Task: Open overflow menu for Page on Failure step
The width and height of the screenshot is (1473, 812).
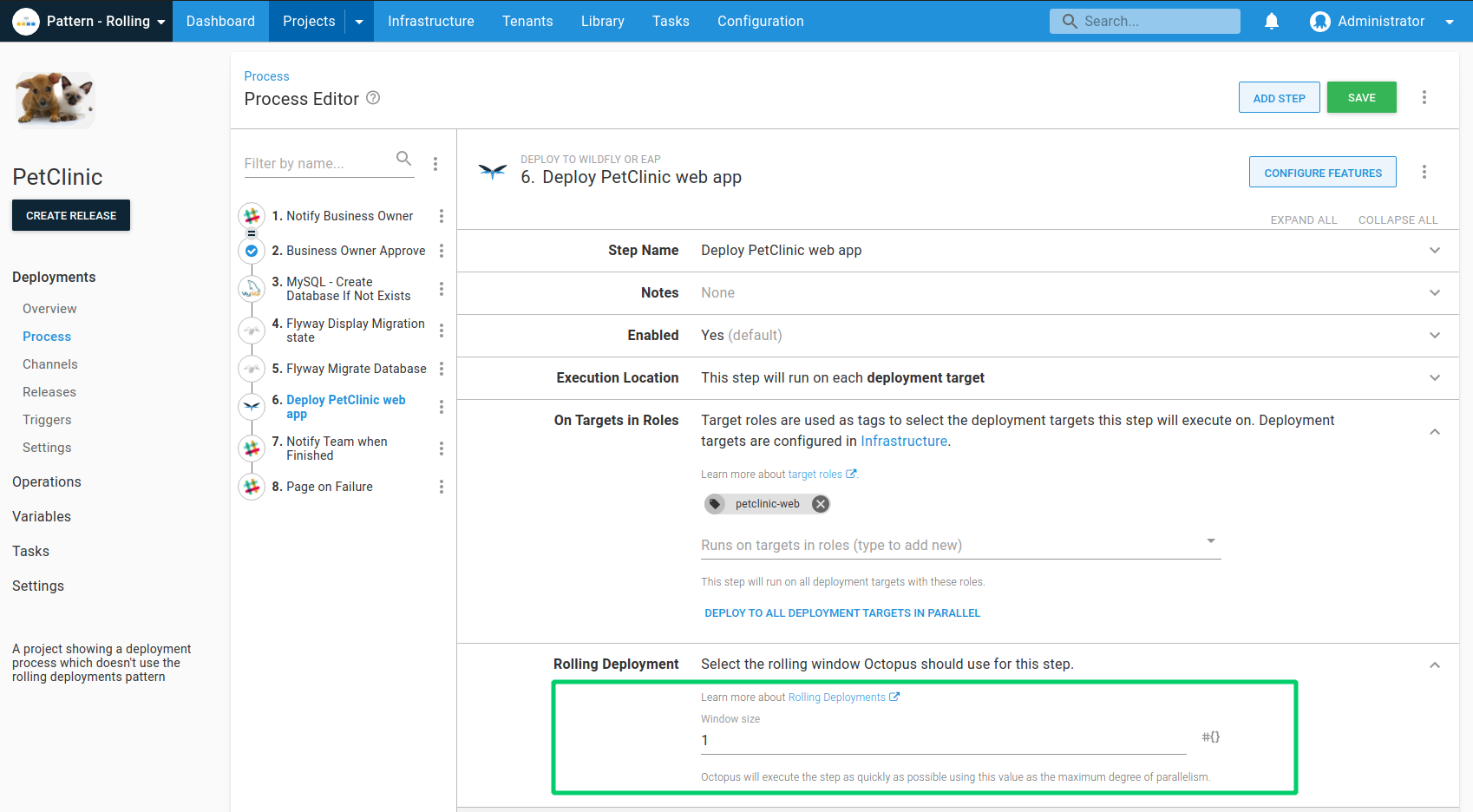Action: (x=441, y=487)
